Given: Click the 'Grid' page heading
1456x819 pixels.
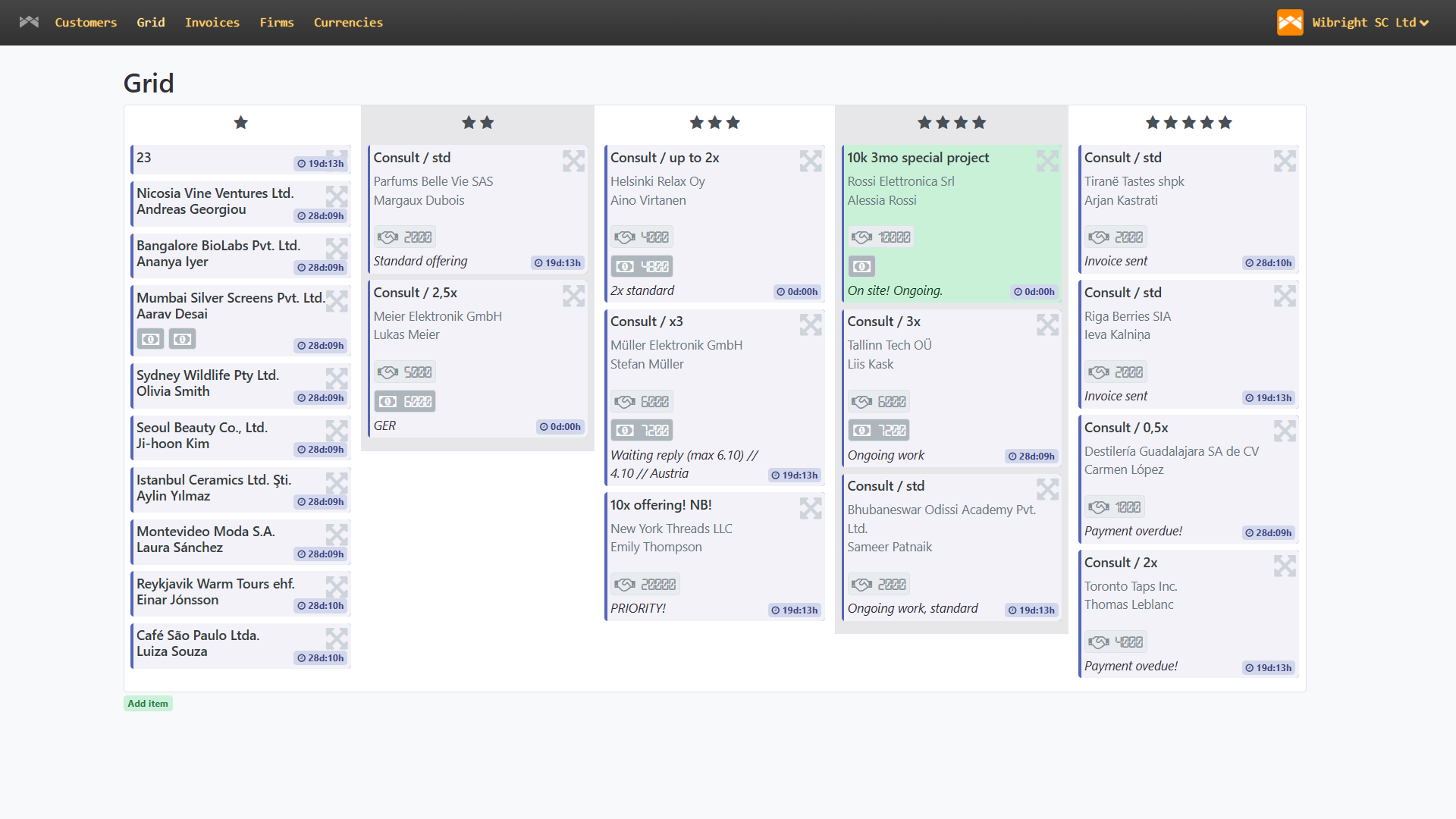Looking at the screenshot, I should [x=149, y=83].
